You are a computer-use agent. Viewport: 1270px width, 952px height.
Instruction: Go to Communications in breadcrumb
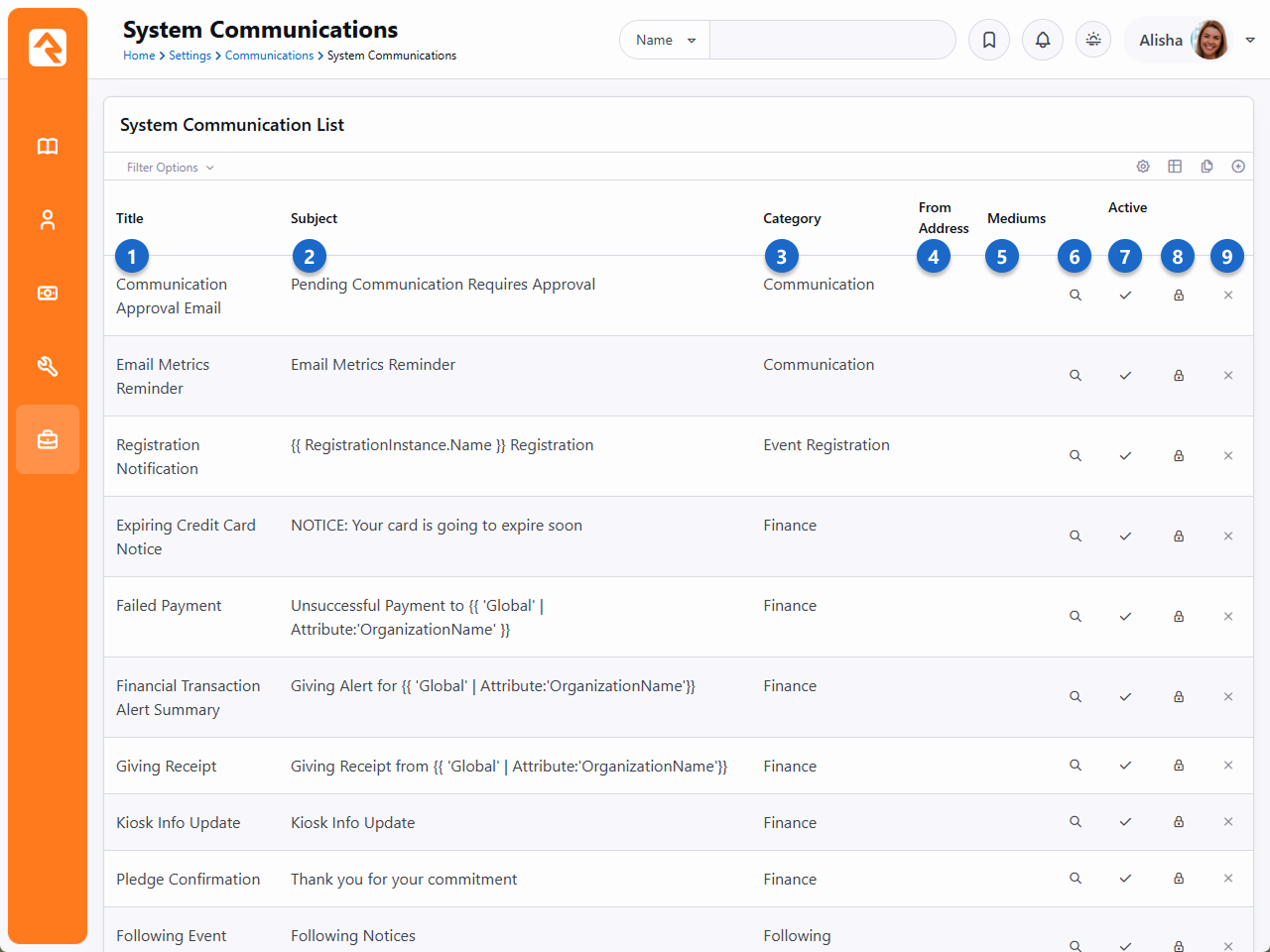(269, 56)
